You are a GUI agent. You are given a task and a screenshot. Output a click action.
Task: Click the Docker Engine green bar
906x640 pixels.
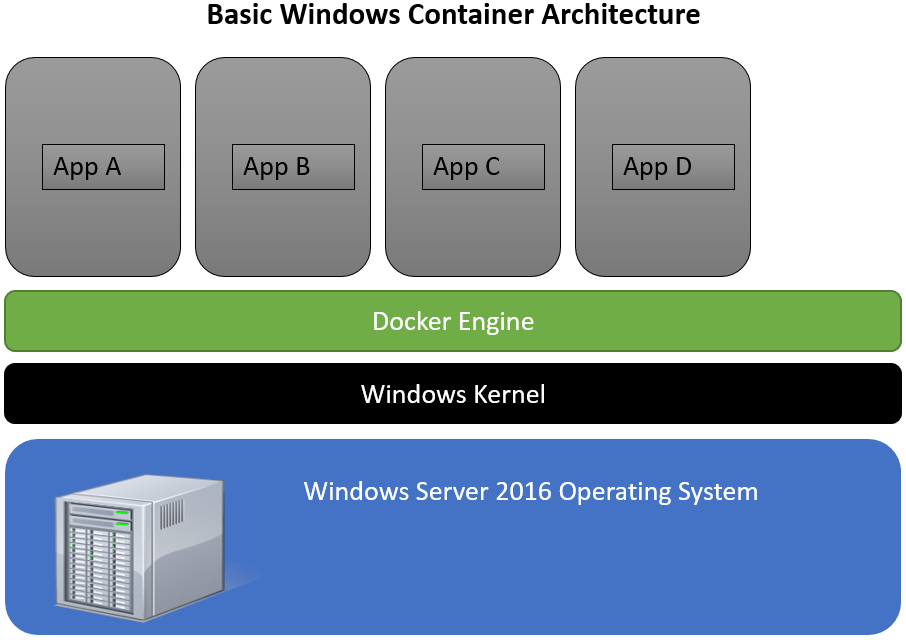pyautogui.click(x=453, y=321)
